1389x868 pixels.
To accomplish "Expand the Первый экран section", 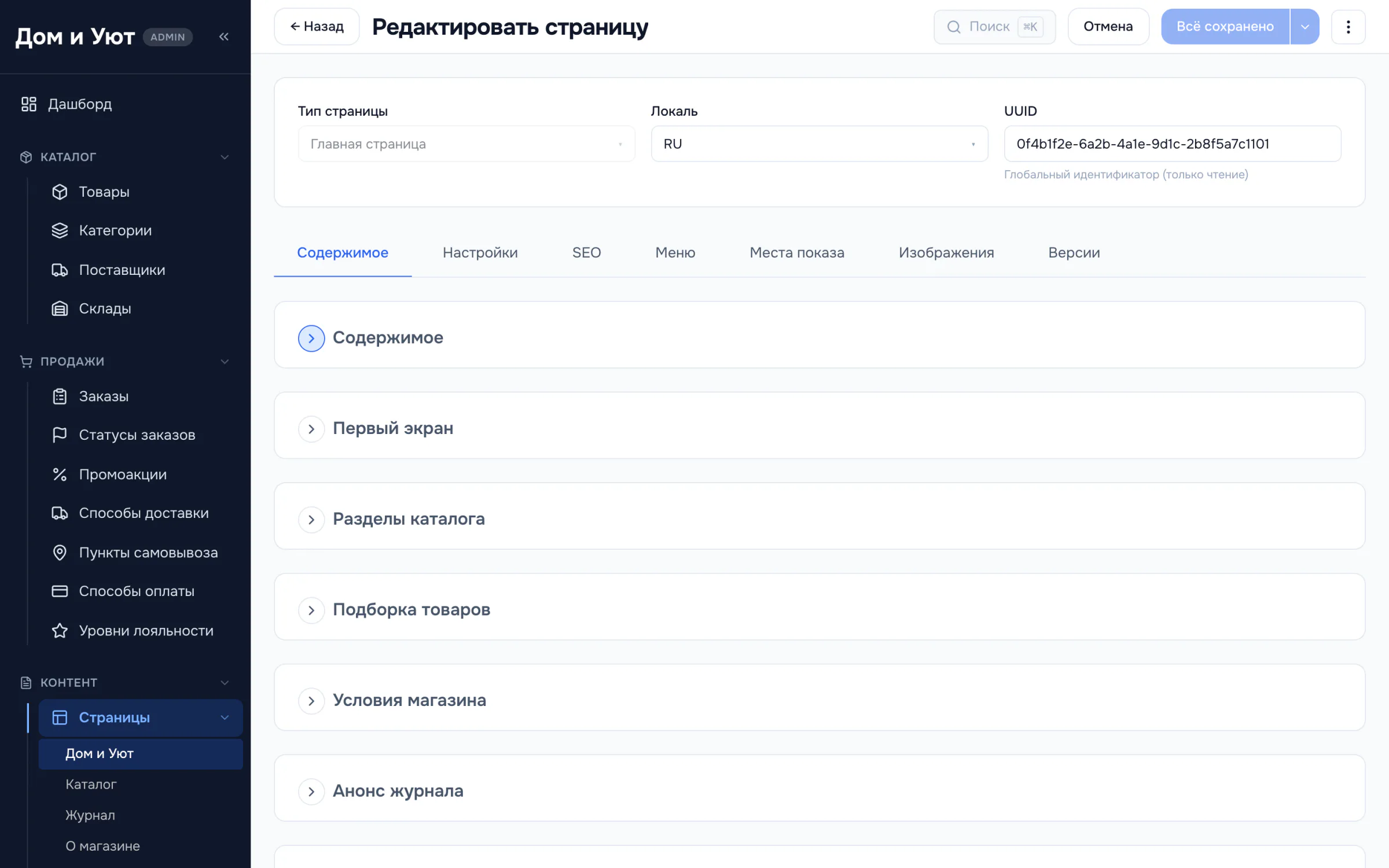I will click(x=311, y=429).
